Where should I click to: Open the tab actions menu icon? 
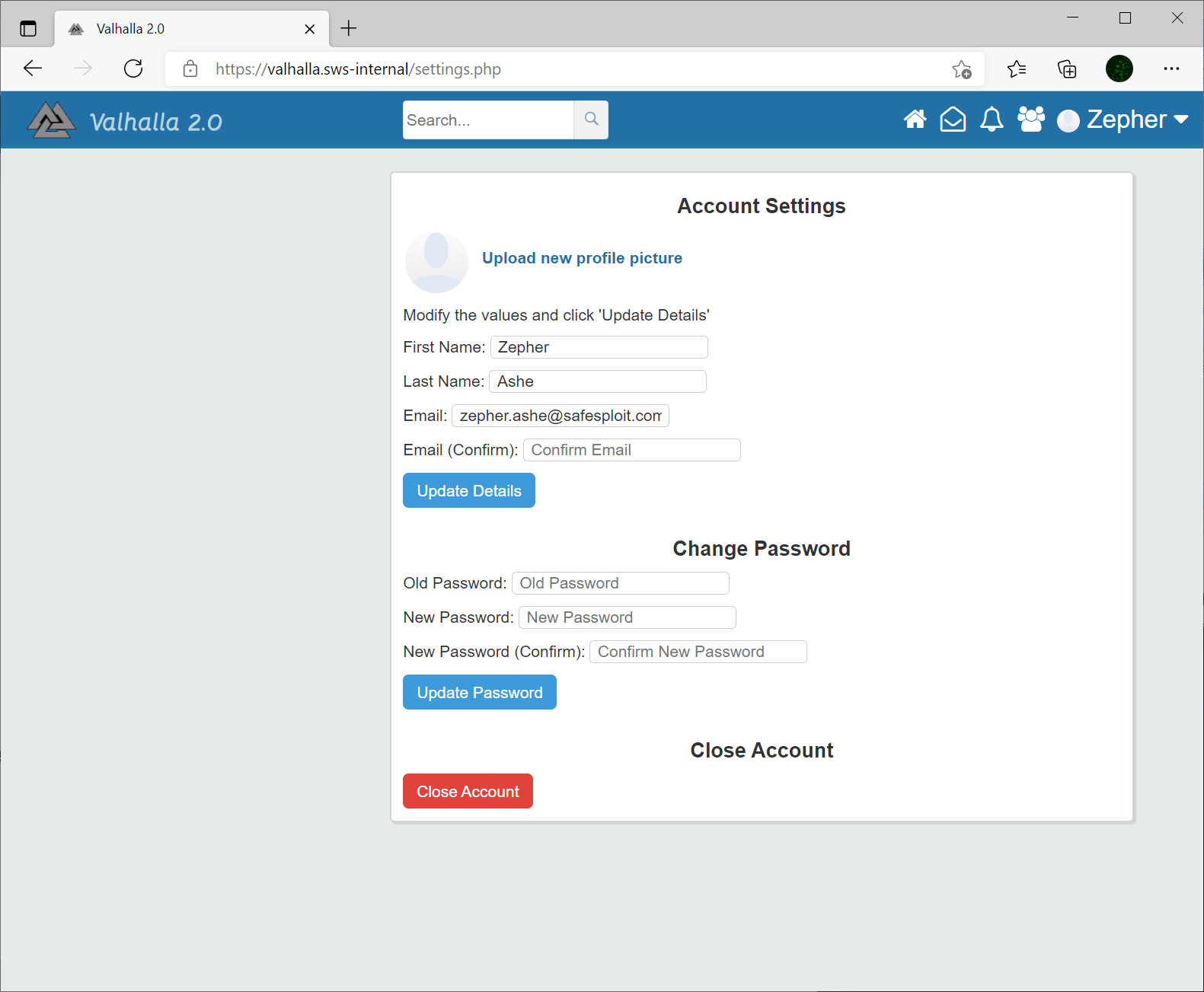click(x=28, y=29)
